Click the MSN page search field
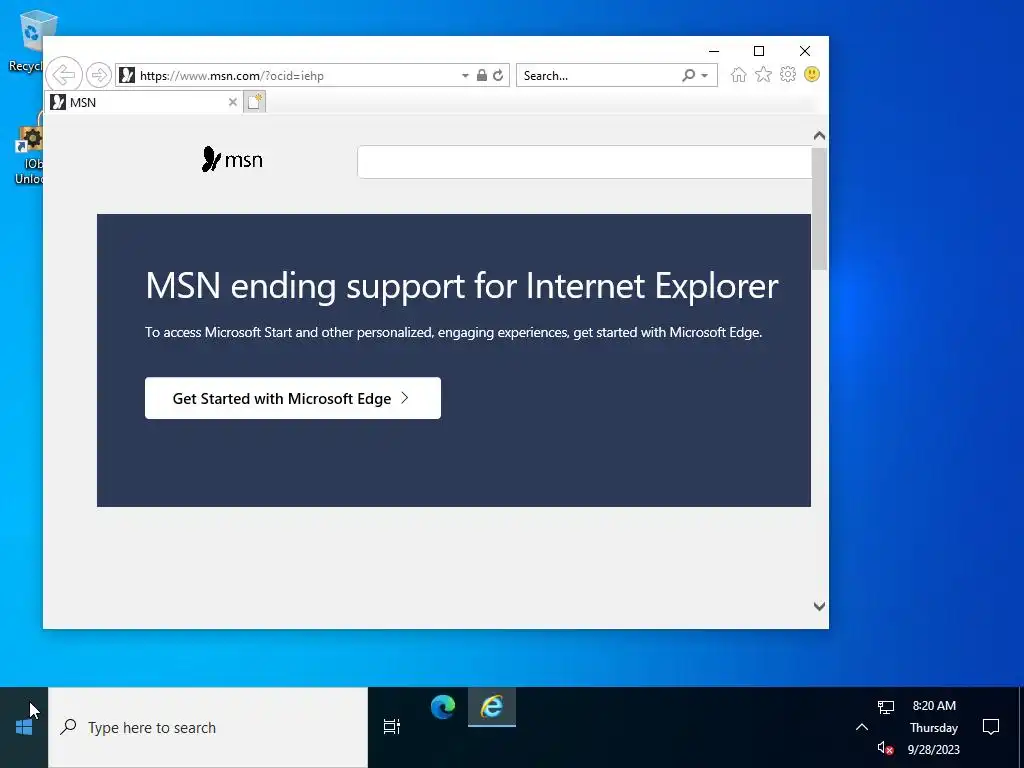 (x=584, y=162)
